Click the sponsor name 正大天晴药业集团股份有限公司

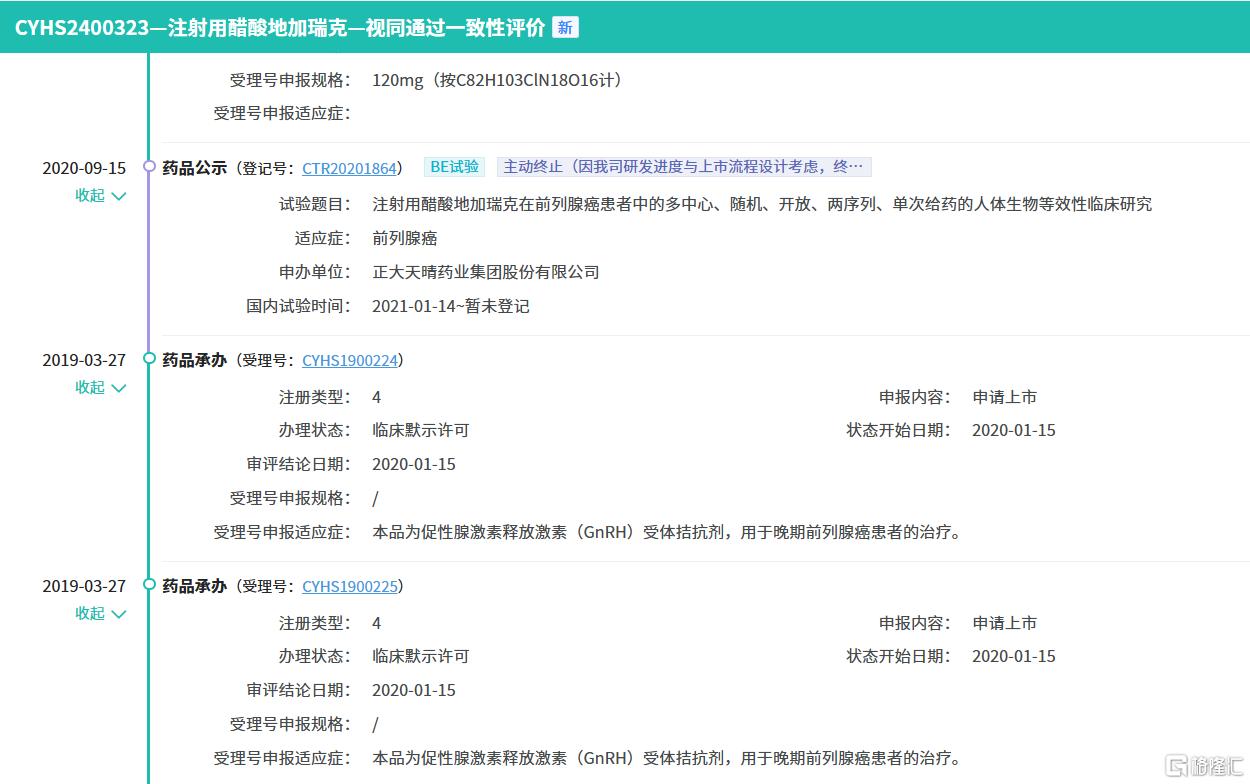click(x=485, y=272)
